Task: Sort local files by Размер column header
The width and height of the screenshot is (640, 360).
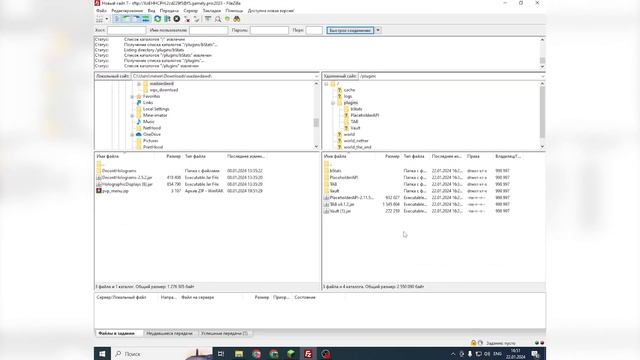Action: [x=173, y=156]
